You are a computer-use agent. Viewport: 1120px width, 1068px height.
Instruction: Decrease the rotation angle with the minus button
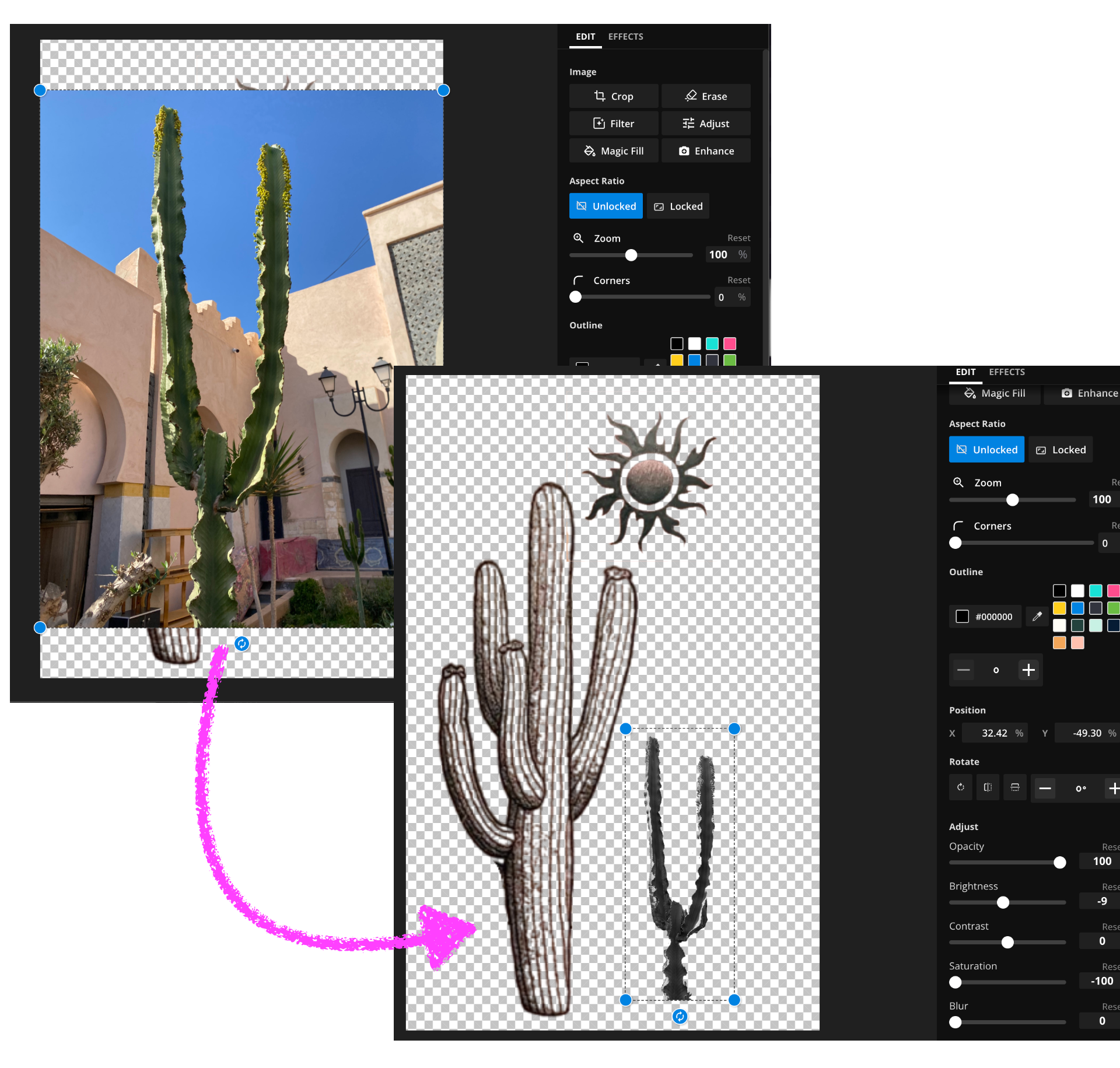click(x=1045, y=789)
